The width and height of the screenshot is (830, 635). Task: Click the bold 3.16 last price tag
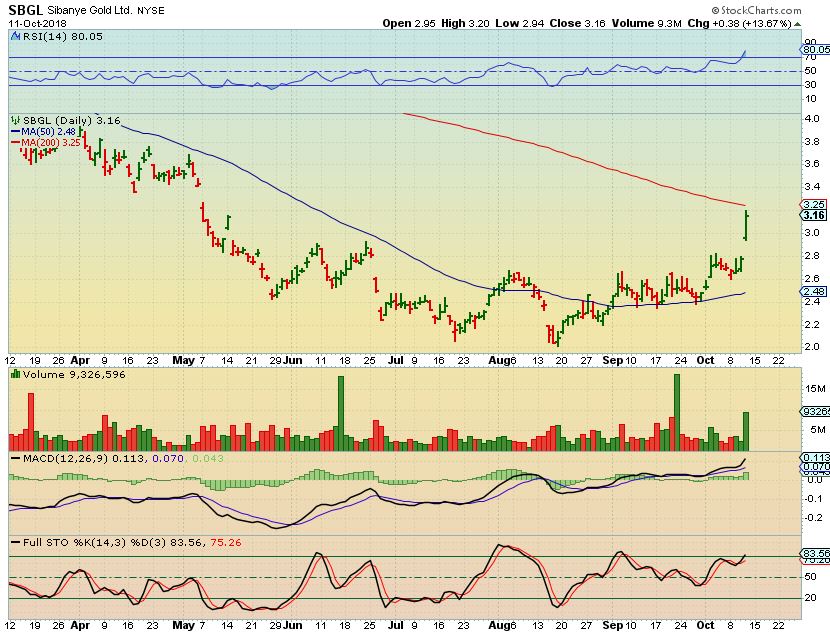[814, 215]
